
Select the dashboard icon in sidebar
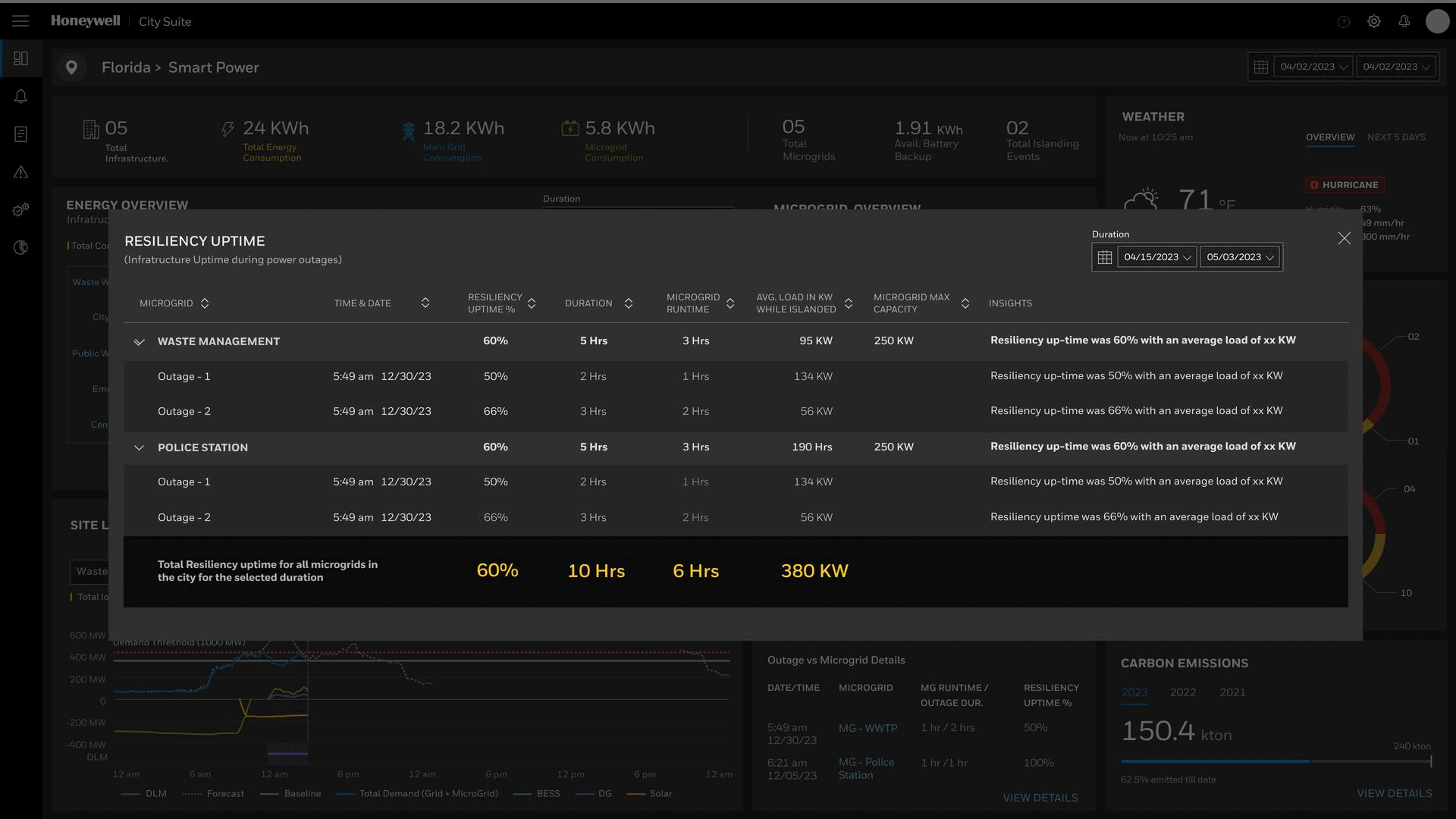click(20, 58)
